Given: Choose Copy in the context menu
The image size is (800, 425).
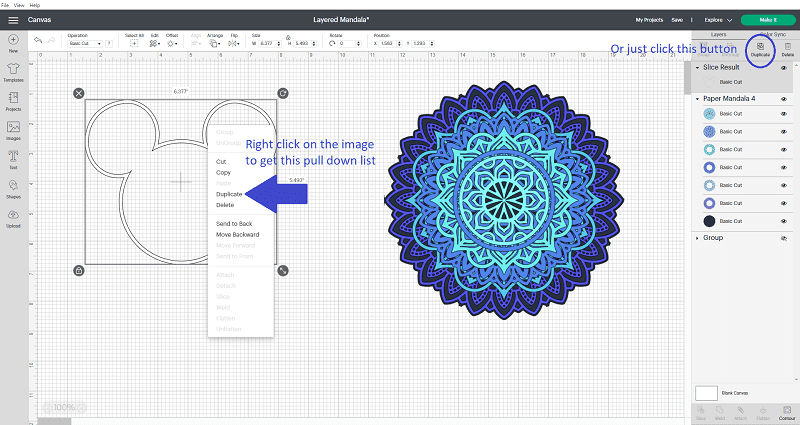Looking at the screenshot, I should coord(223,172).
